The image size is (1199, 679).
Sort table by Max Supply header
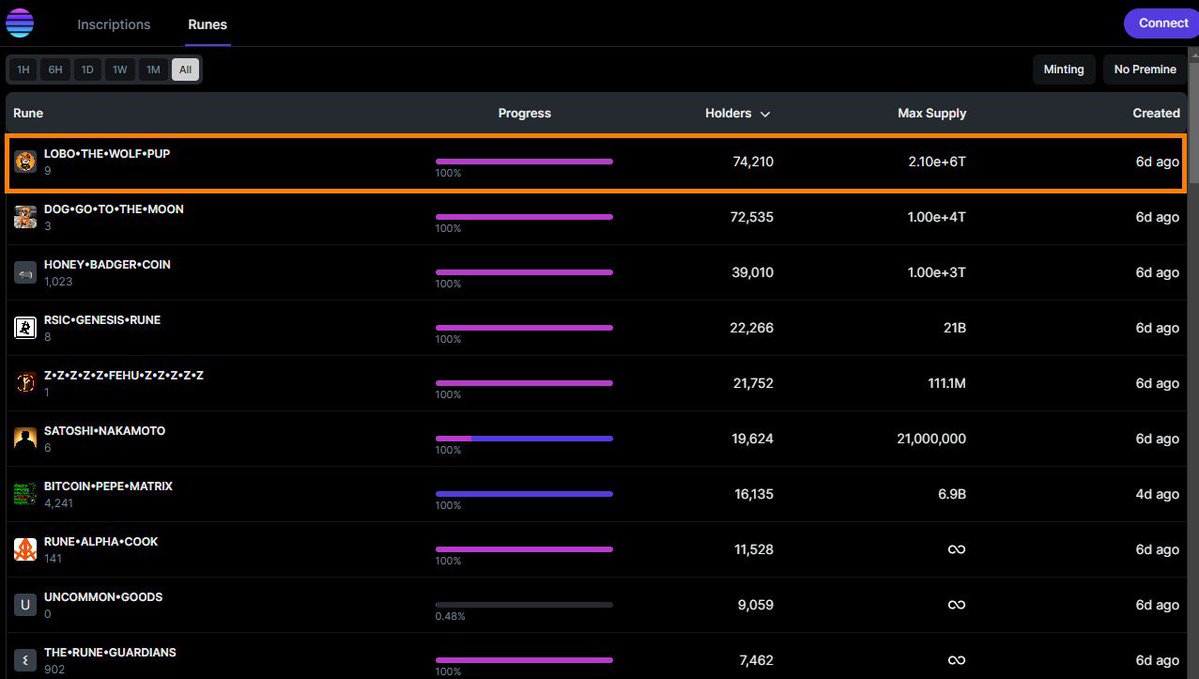pos(931,113)
